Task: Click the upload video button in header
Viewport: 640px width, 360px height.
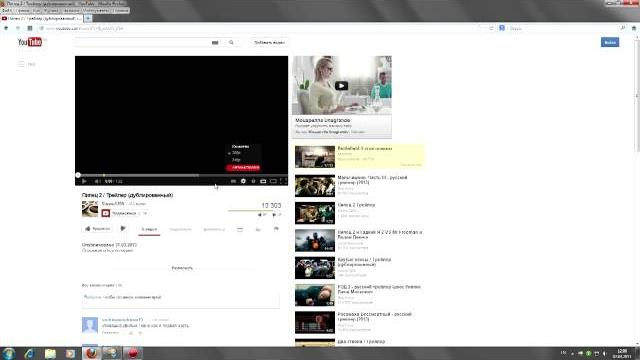Action: (269, 42)
